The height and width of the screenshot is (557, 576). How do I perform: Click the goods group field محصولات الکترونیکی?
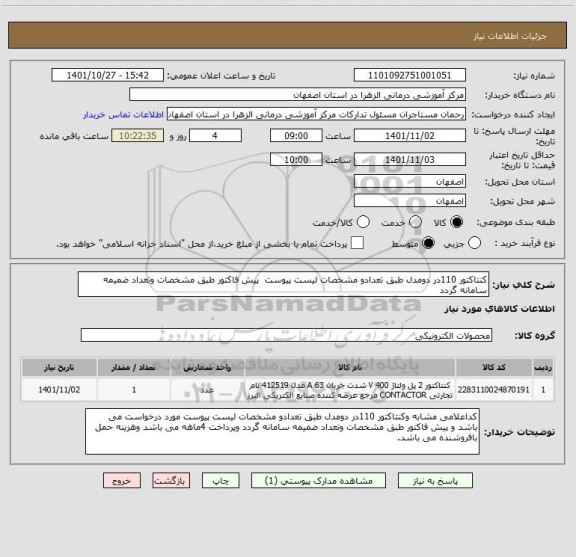click(x=286, y=335)
